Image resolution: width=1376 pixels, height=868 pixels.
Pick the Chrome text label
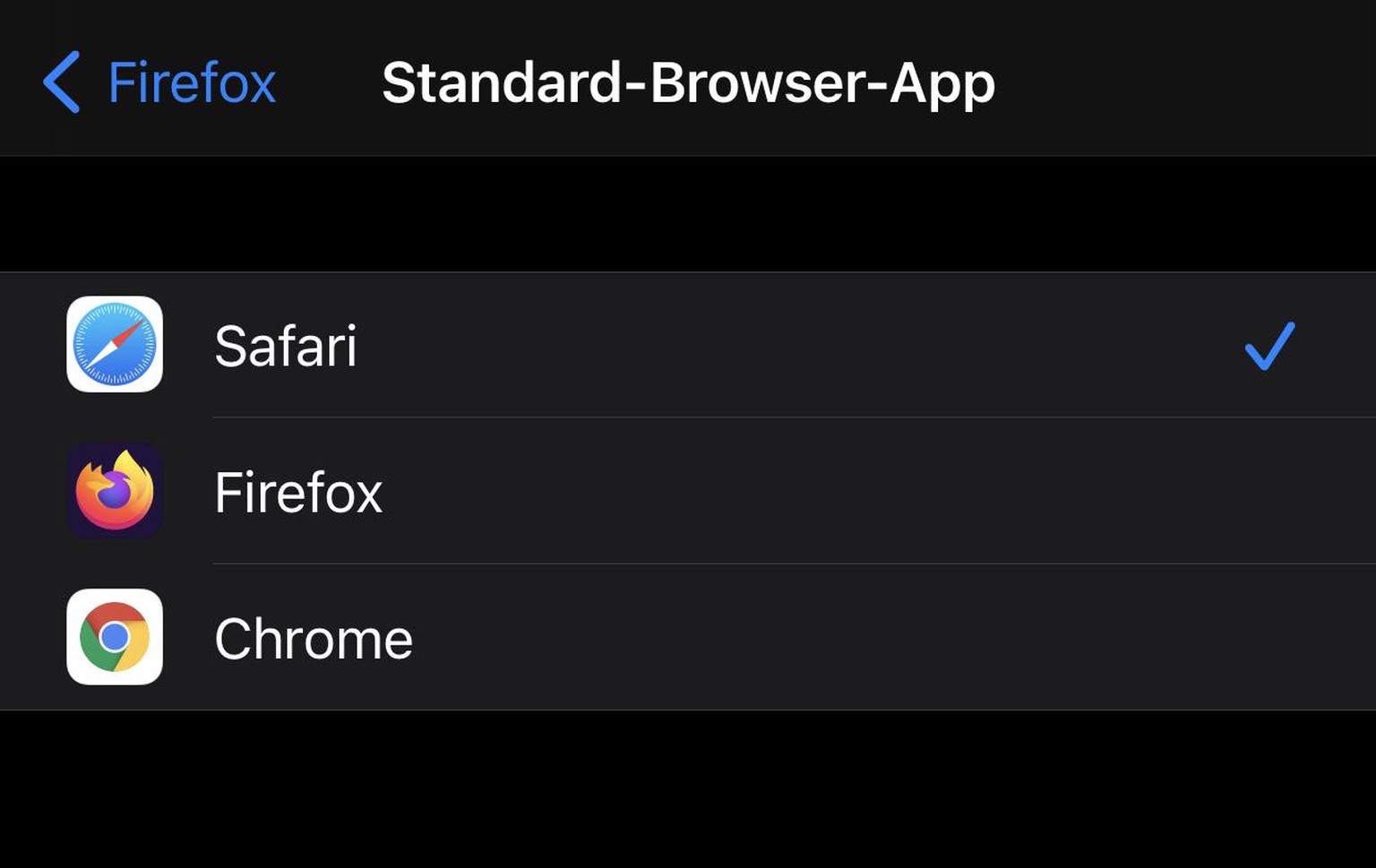pyautogui.click(x=314, y=639)
